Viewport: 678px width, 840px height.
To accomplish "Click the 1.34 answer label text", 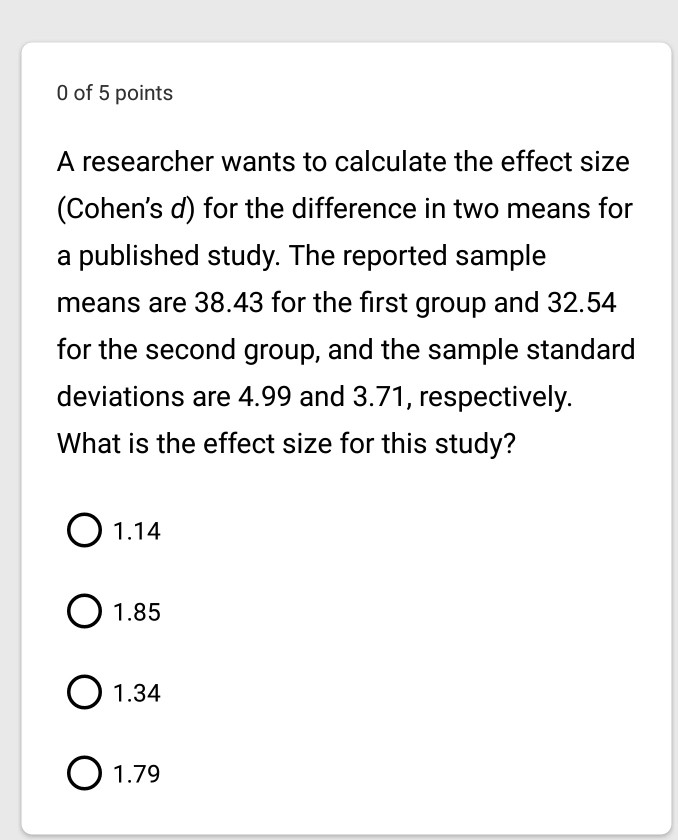I will pyautogui.click(x=137, y=693).
